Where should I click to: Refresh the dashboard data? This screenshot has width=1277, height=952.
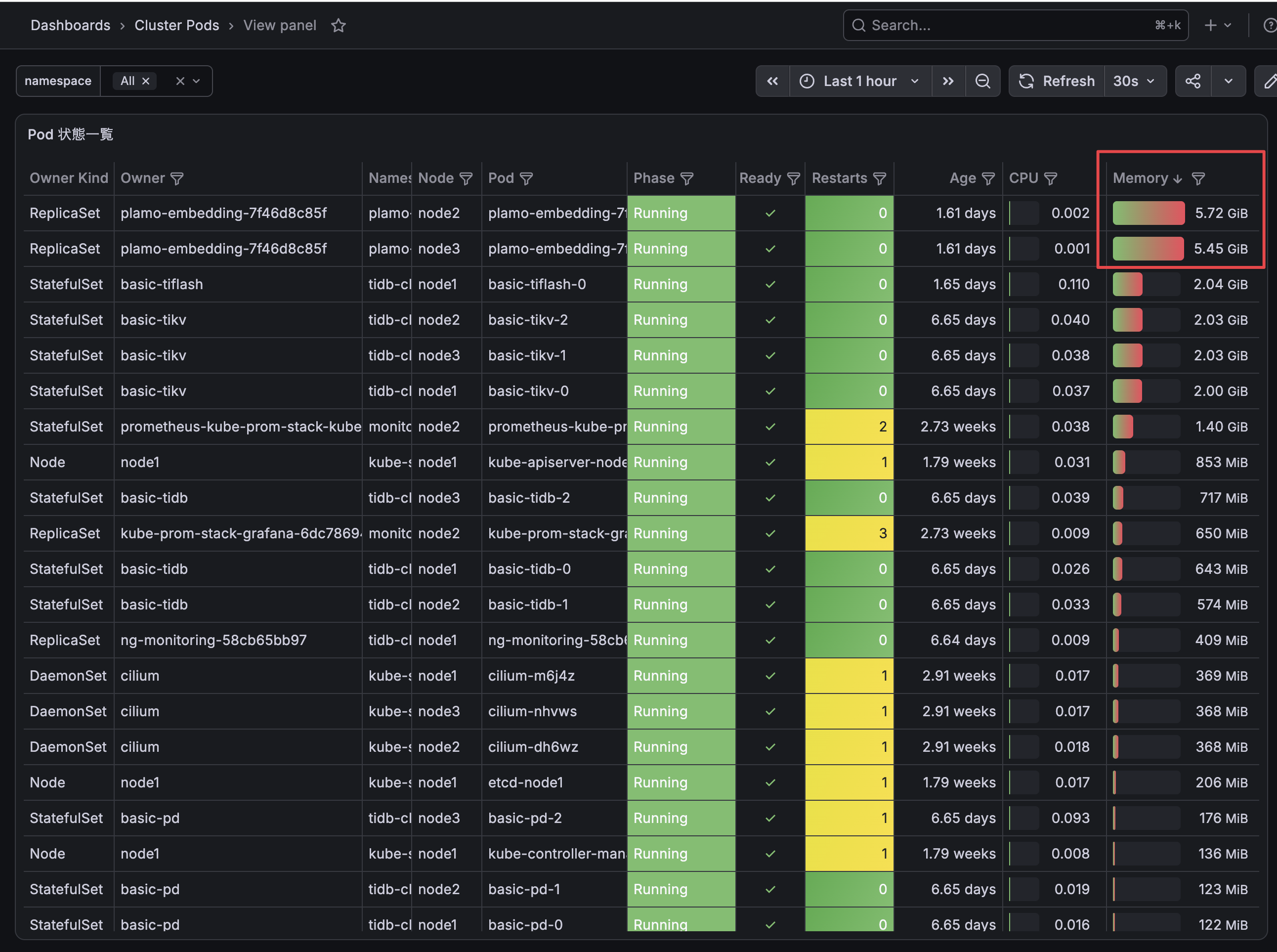click(1057, 81)
